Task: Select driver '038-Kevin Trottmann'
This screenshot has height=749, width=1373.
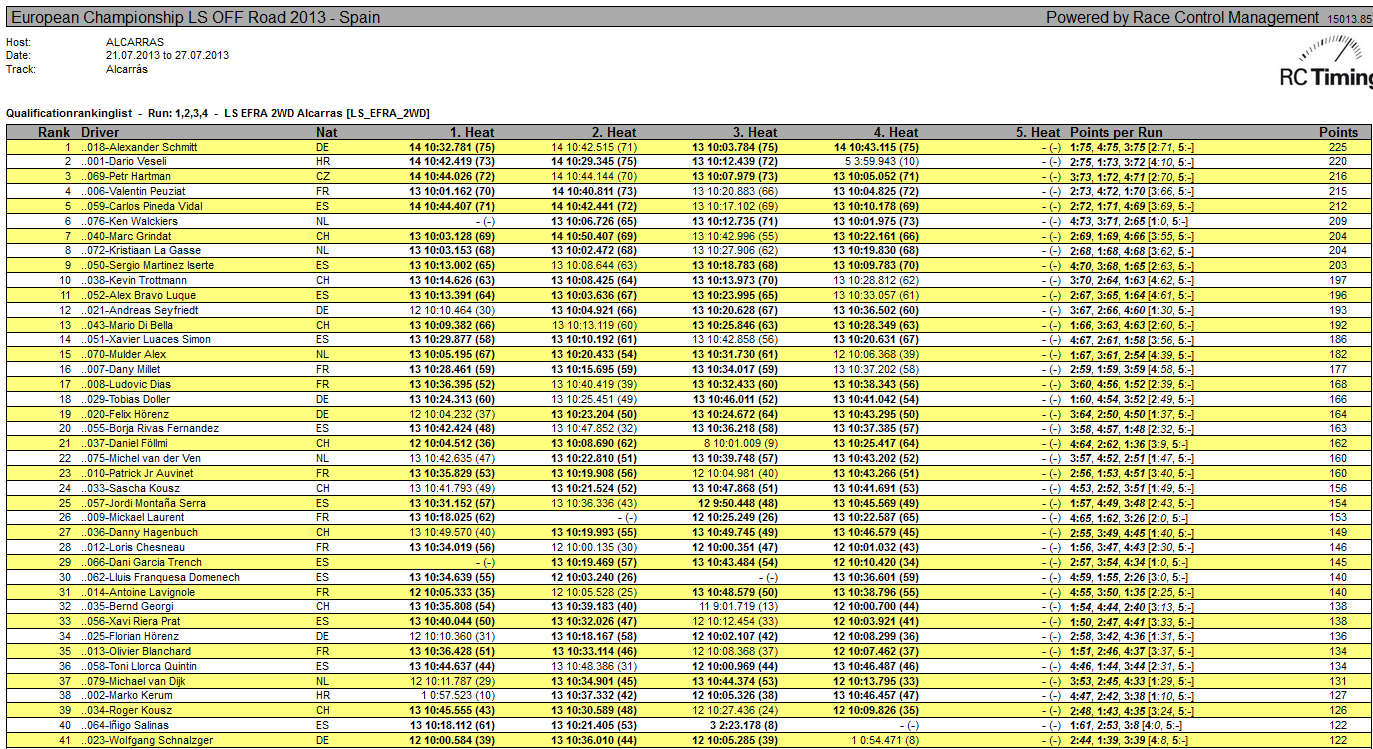Action: (x=134, y=280)
